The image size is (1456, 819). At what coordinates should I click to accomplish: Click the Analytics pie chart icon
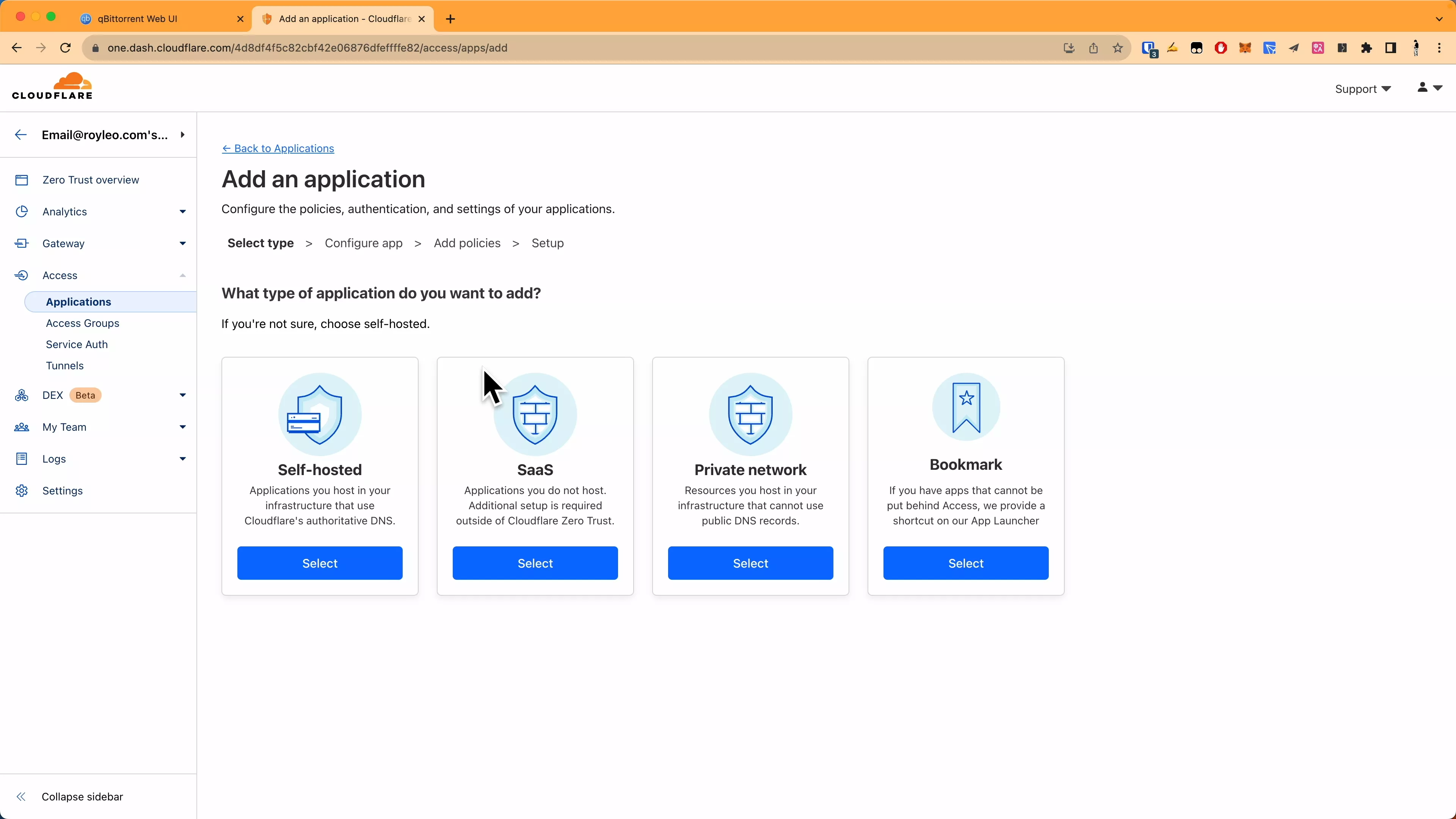[22, 212]
